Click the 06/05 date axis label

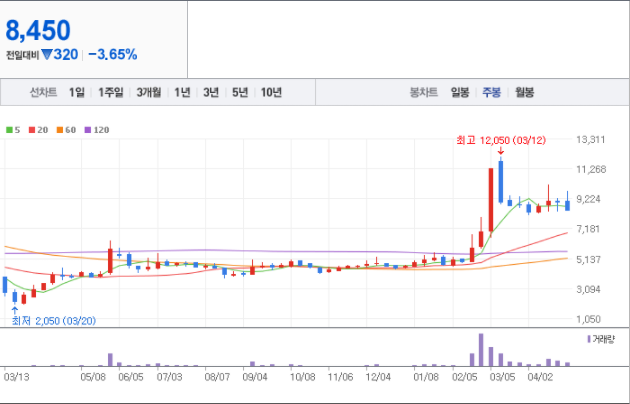click(131, 377)
